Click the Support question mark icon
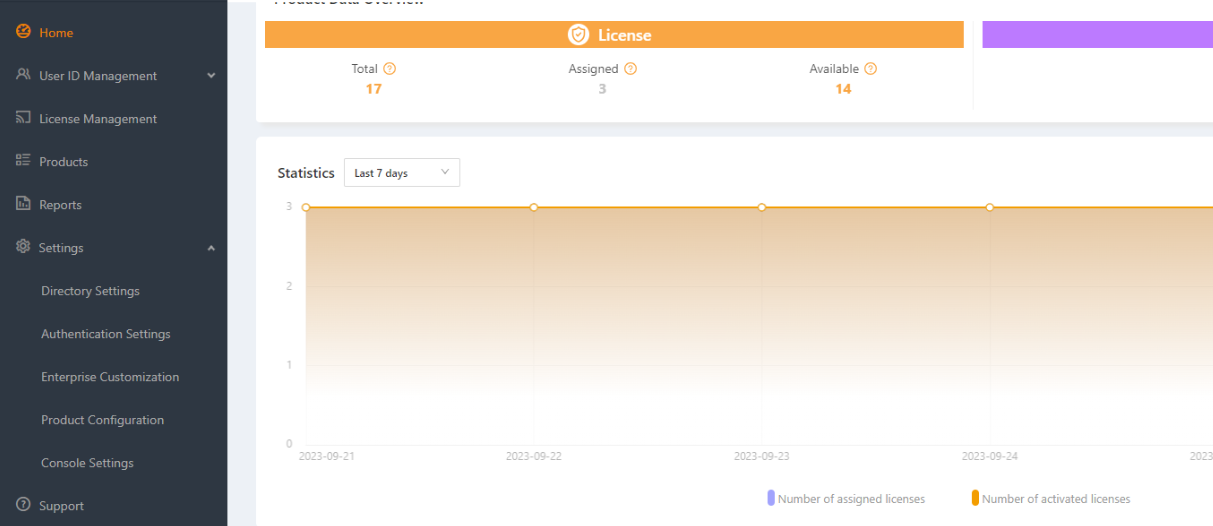 click(x=23, y=505)
